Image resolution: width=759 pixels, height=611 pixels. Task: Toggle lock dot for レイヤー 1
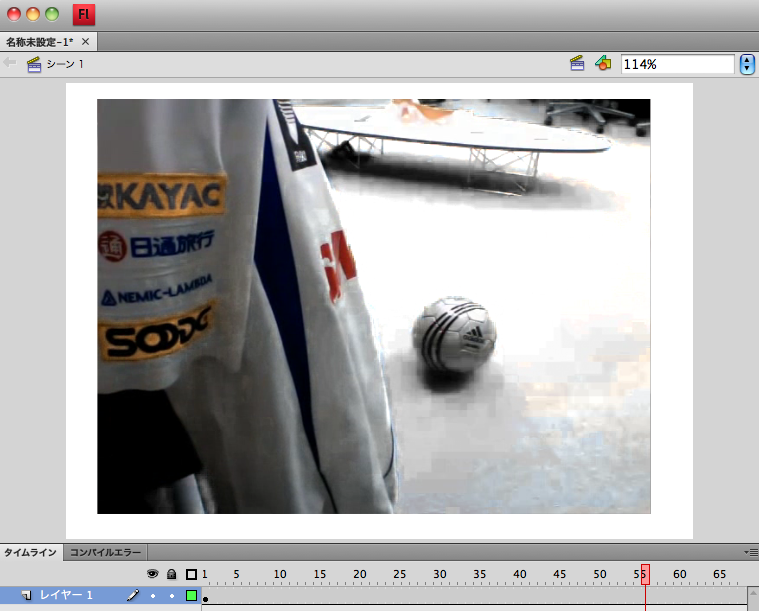pyautogui.click(x=172, y=596)
